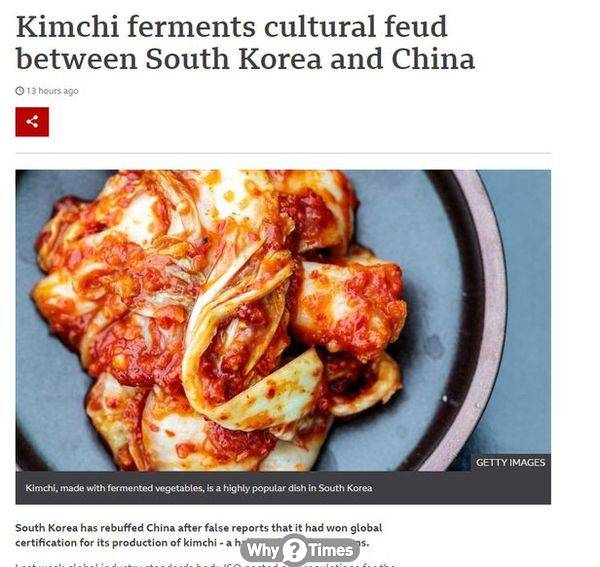600x567 pixels.
Task: Click the clock icon beside the timestamp
Action: (20, 91)
